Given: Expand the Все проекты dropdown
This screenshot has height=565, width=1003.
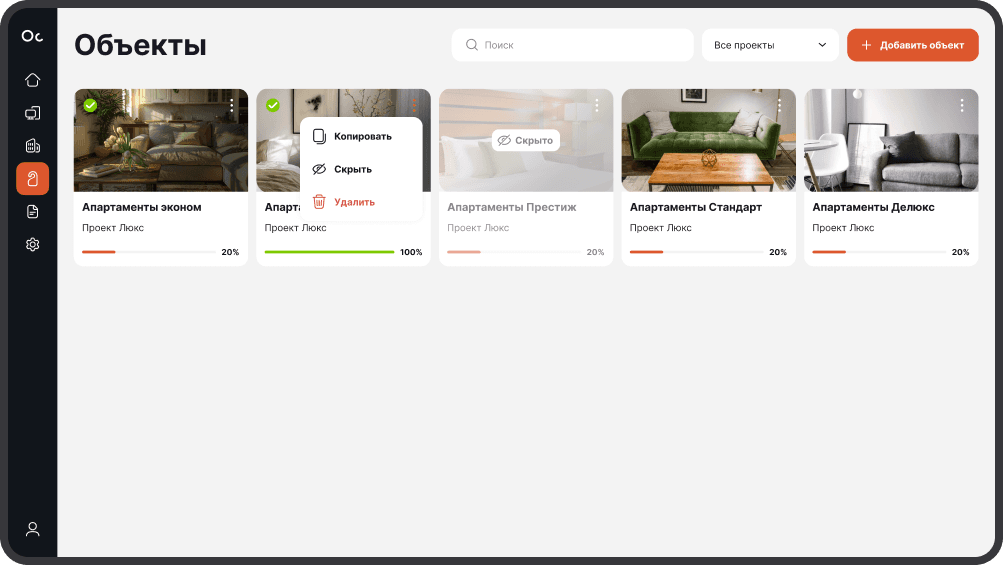Looking at the screenshot, I should 770,45.
